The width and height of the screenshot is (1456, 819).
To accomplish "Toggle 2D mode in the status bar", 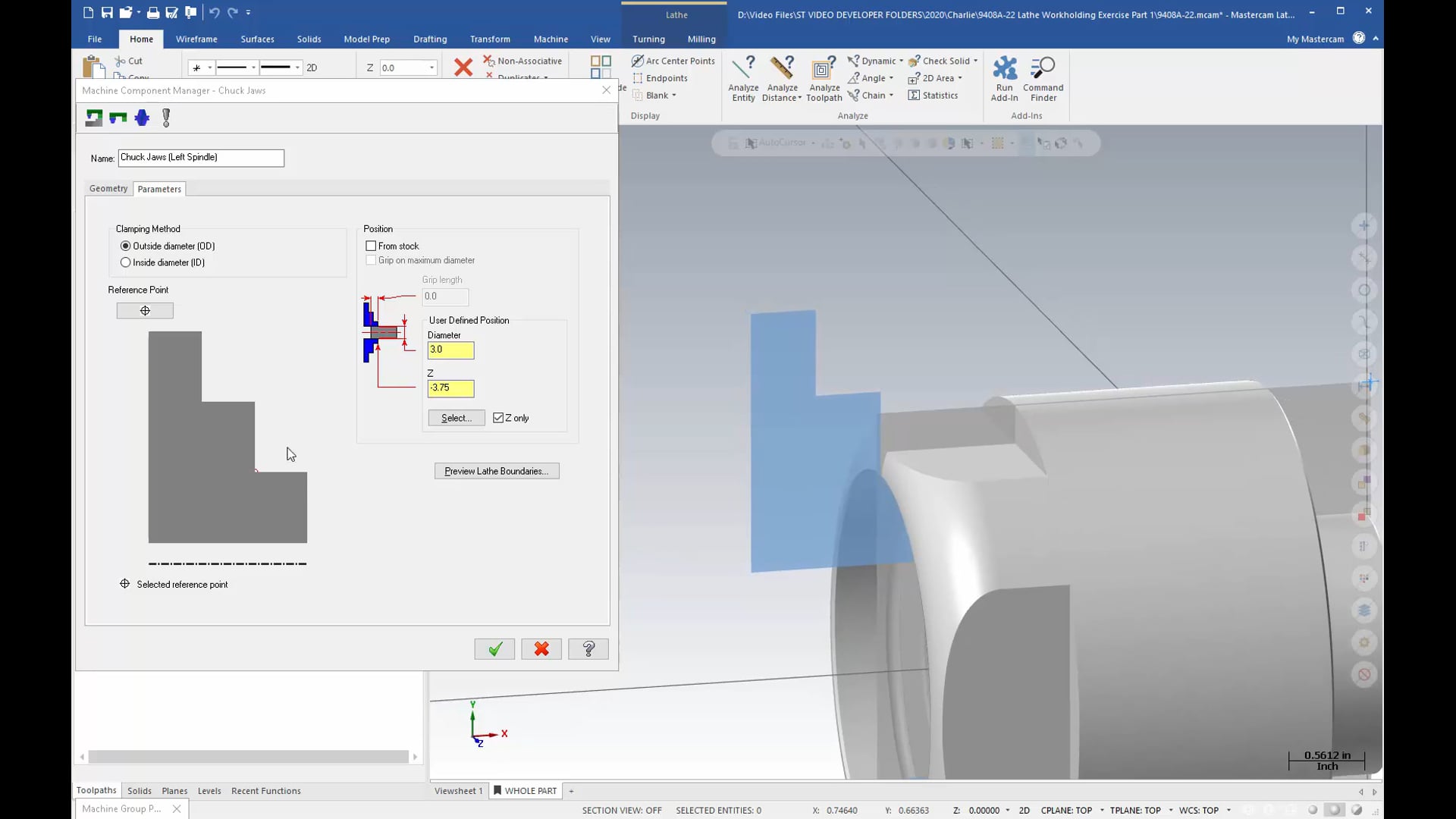I will tap(1025, 811).
